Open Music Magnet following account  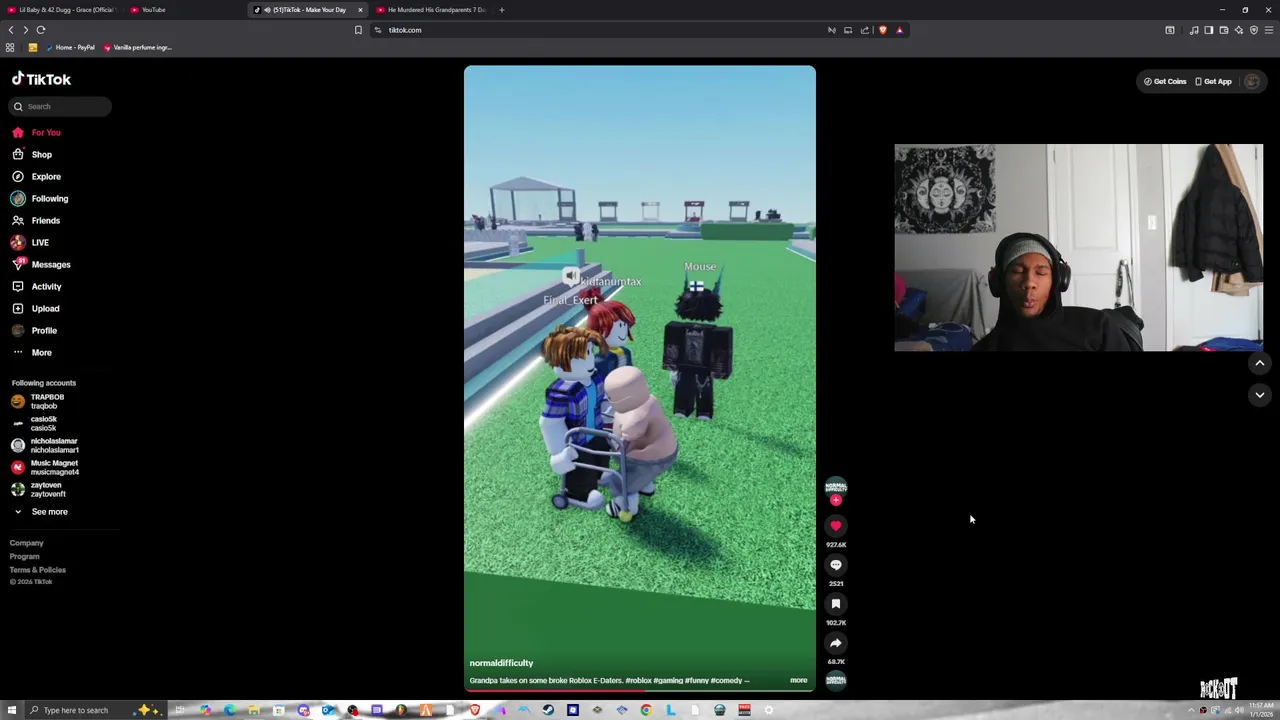coord(46,467)
